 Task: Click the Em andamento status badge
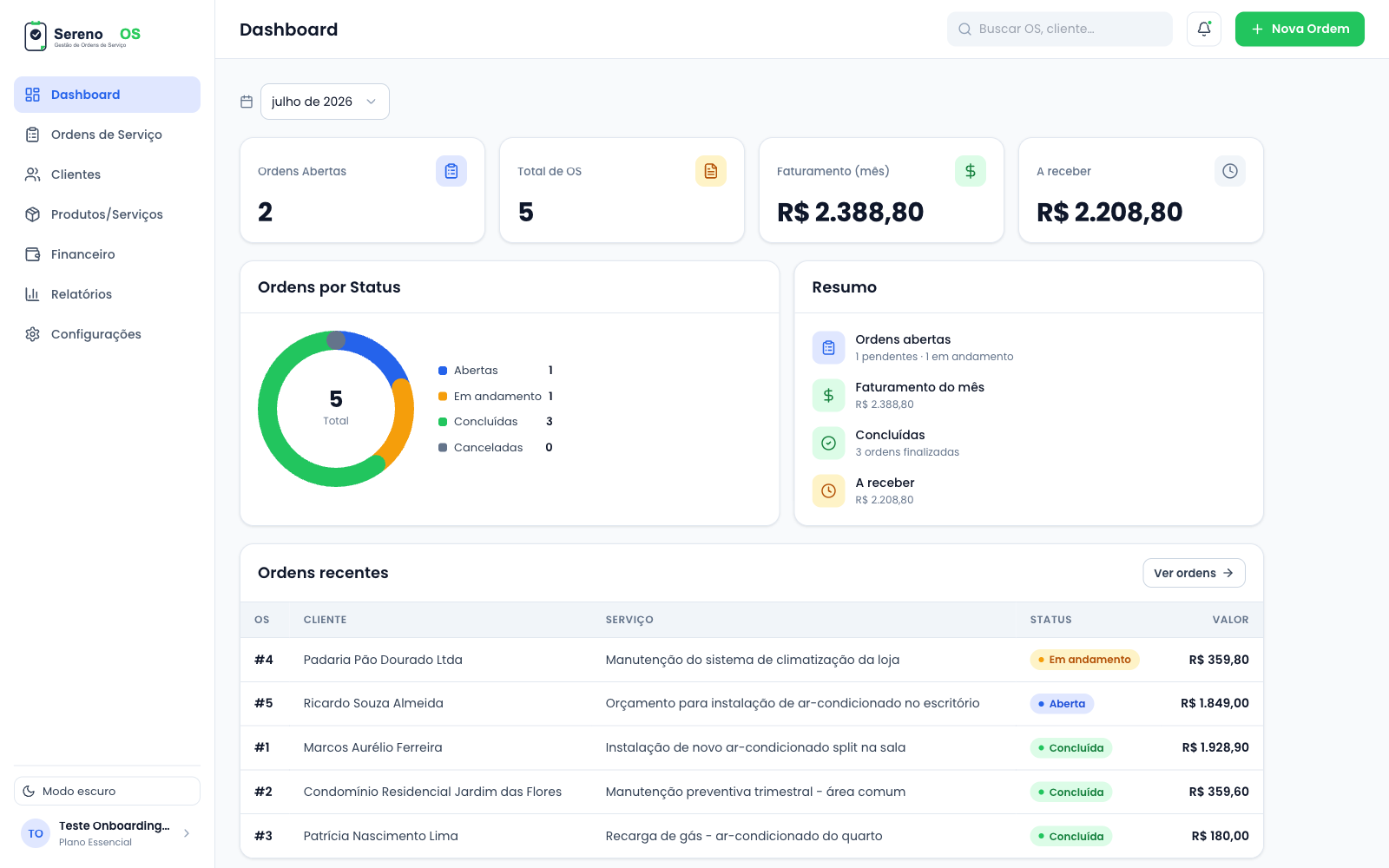click(x=1084, y=660)
